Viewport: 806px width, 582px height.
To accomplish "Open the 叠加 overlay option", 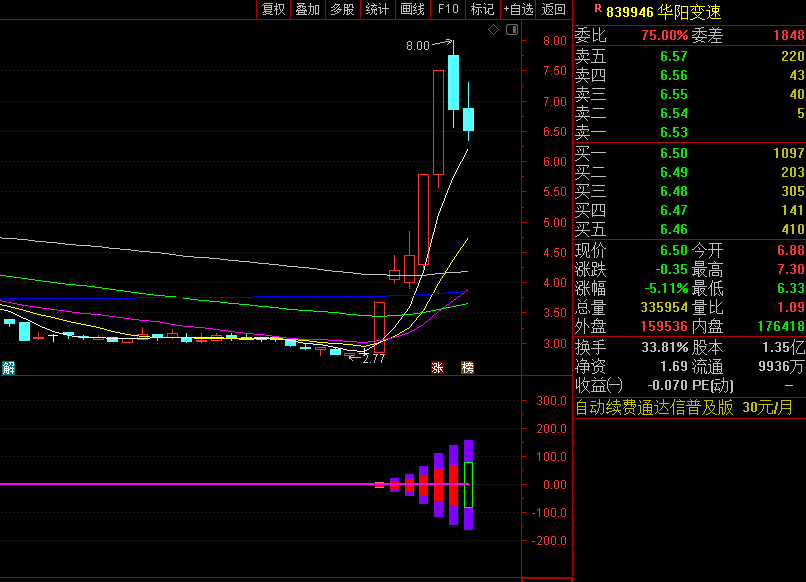I will pos(308,9).
